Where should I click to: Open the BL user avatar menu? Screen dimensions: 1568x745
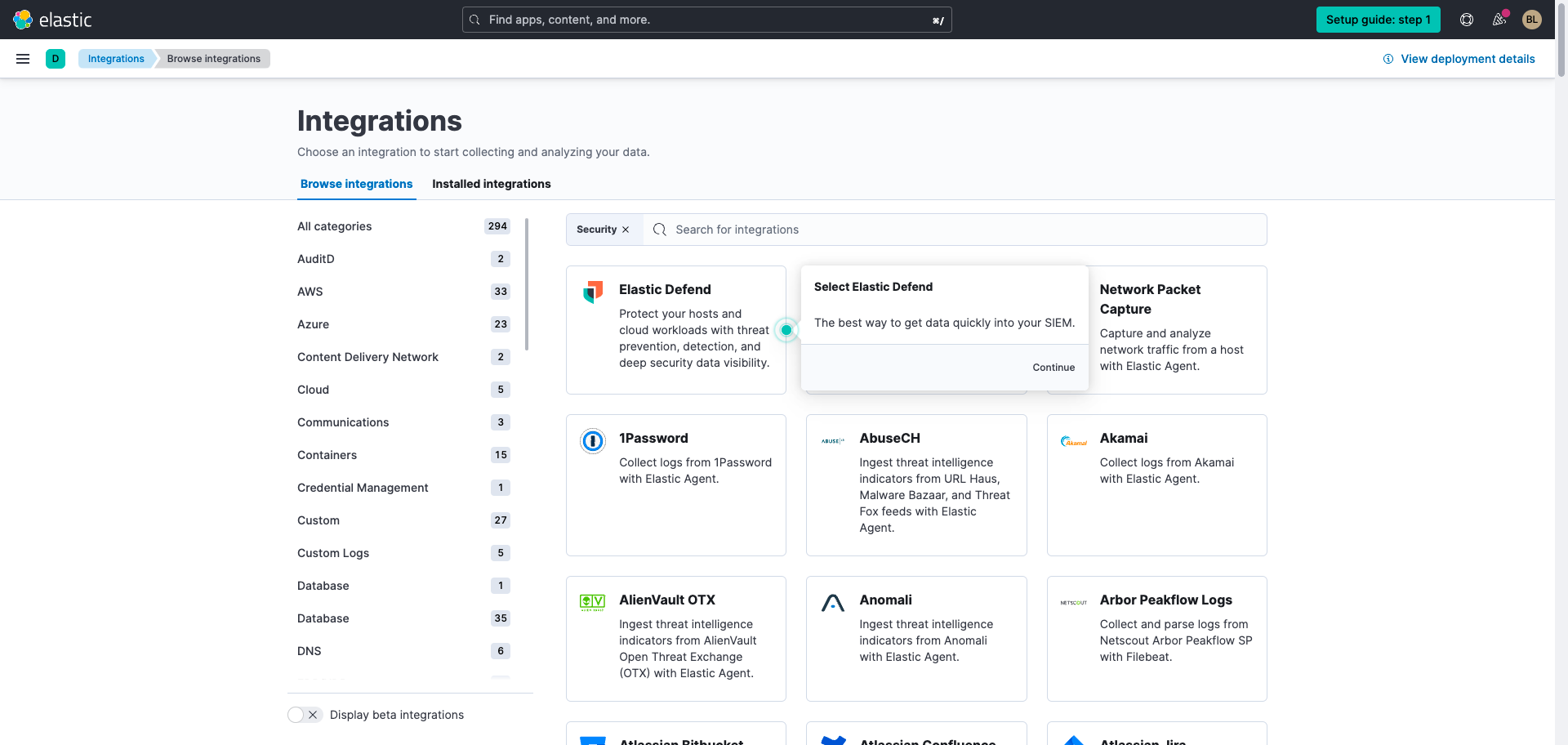(x=1532, y=20)
